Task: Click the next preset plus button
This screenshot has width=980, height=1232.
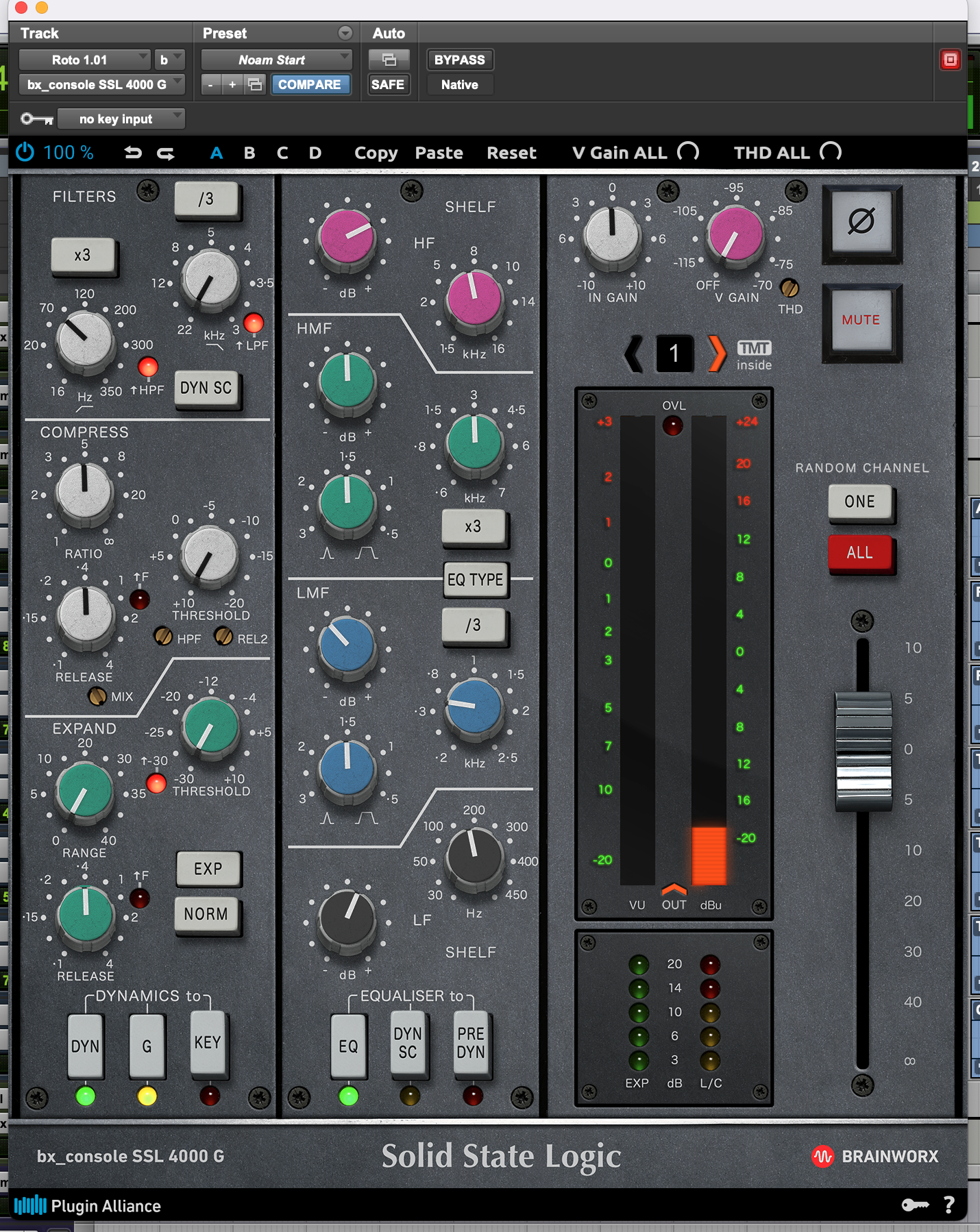Action: pos(232,84)
